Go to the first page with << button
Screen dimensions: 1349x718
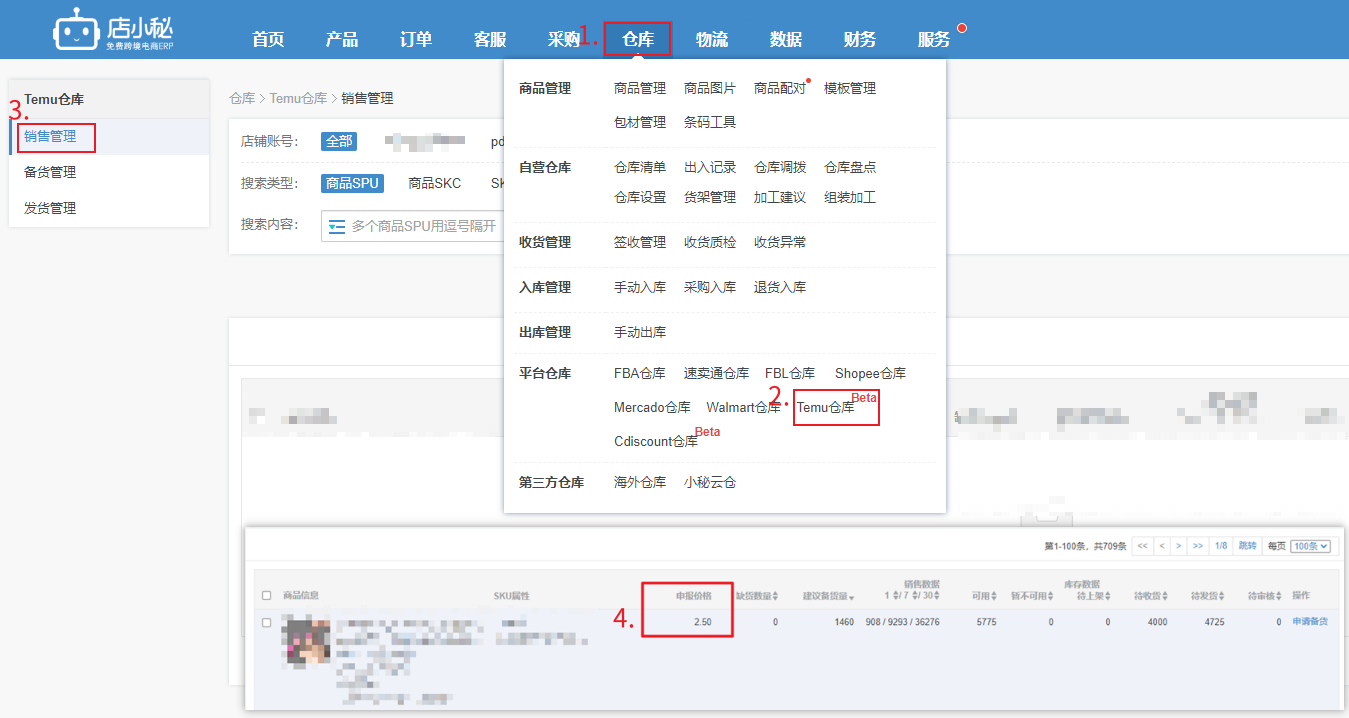coord(1141,546)
